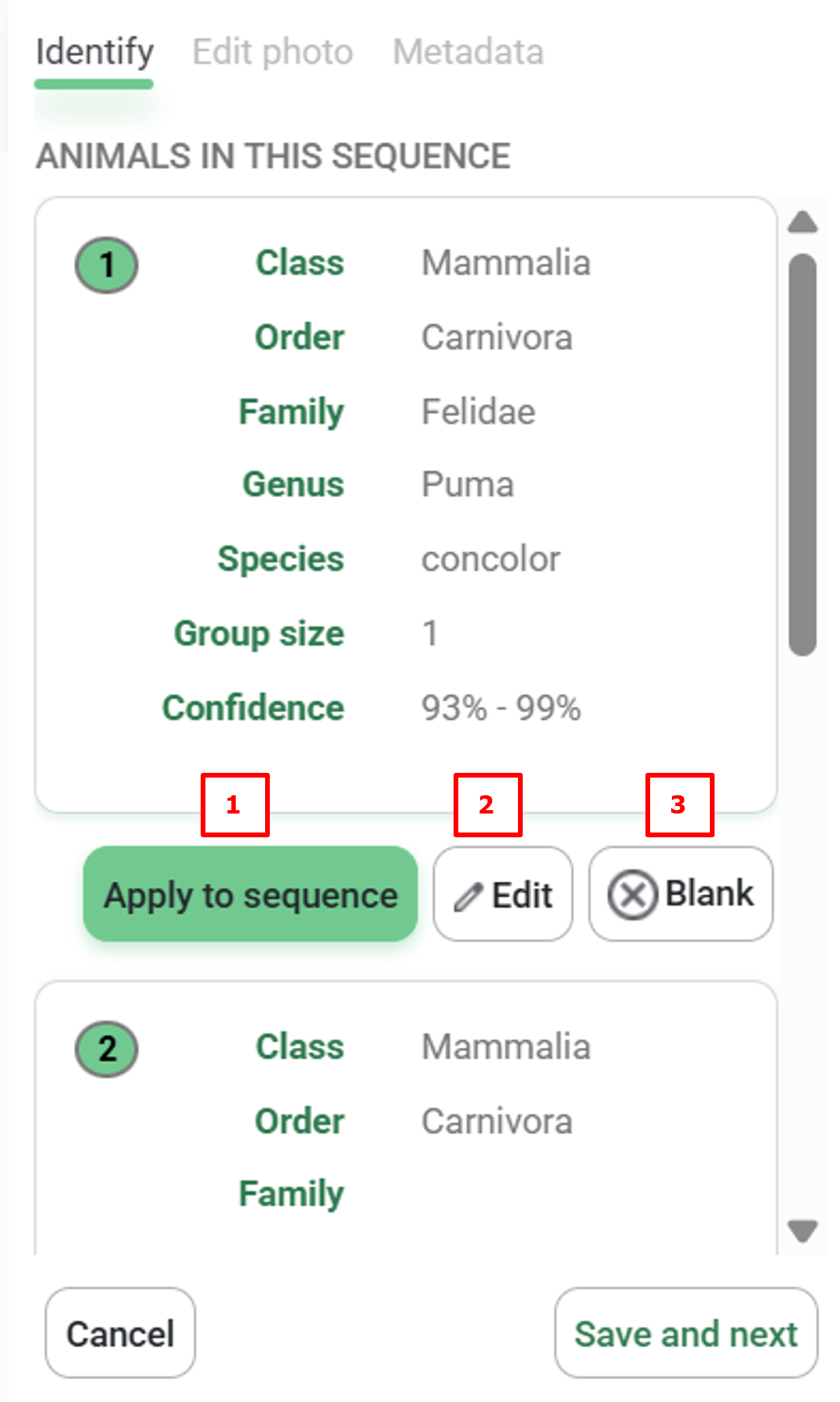Click the circled X Blank icon
The height and width of the screenshot is (1402, 840).
pyautogui.click(x=632, y=895)
